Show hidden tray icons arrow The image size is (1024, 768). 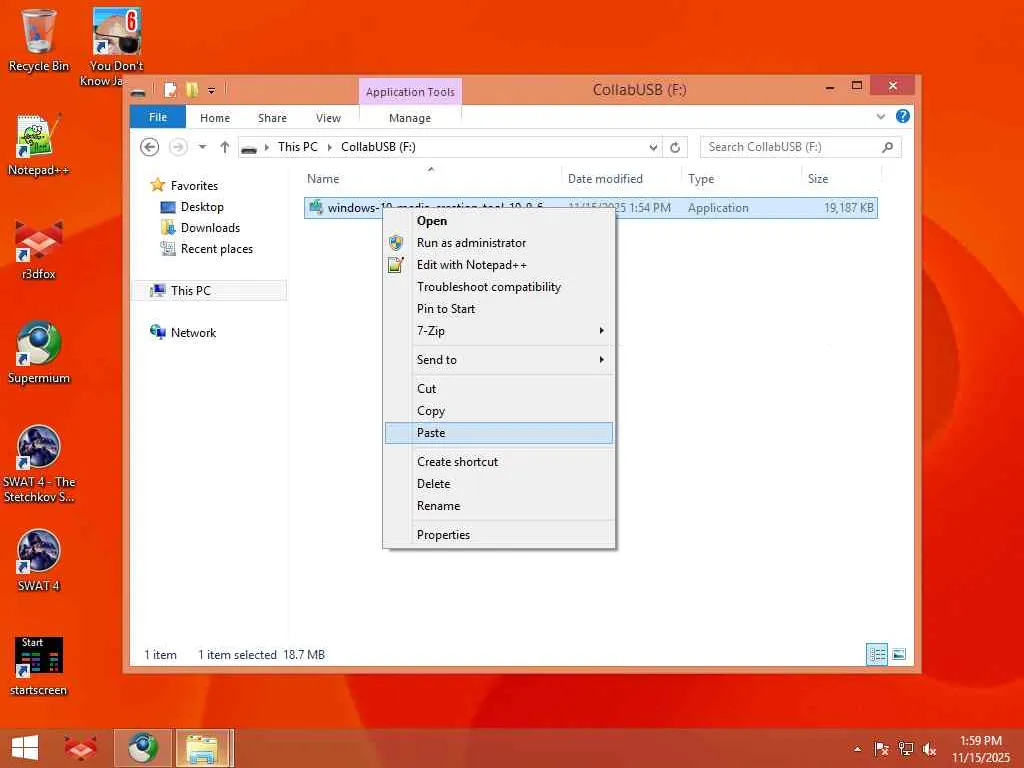tap(857, 749)
